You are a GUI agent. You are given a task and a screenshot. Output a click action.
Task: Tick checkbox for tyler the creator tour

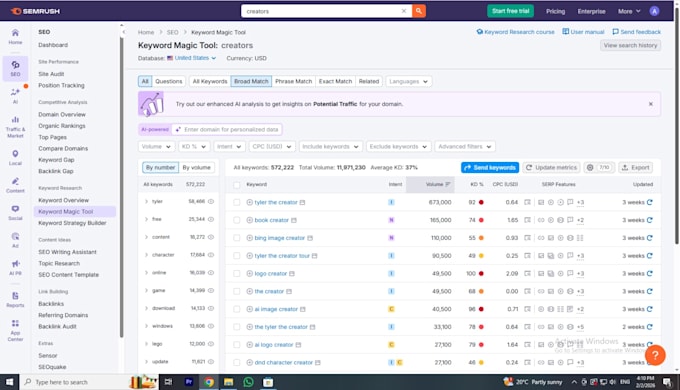pyautogui.click(x=236, y=256)
